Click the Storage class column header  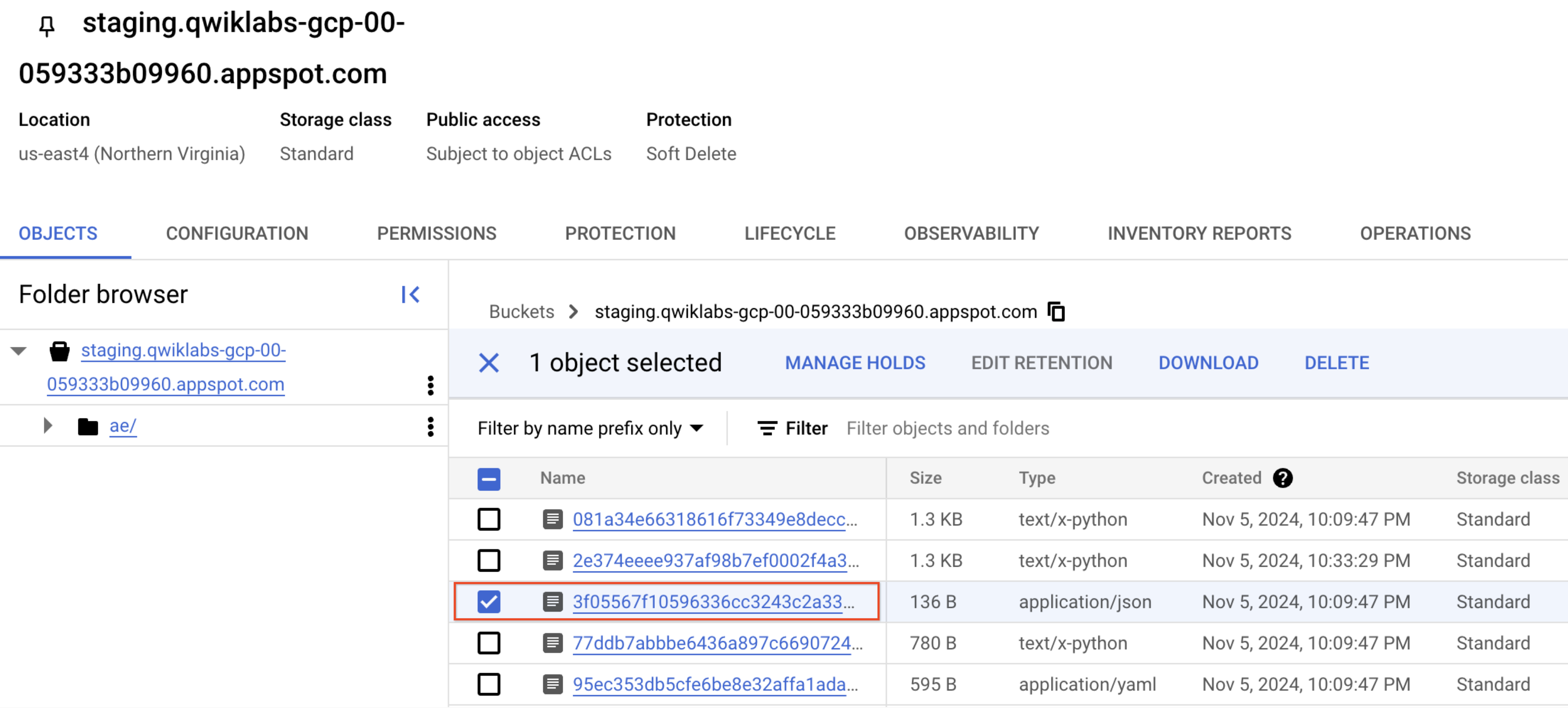(1508, 479)
